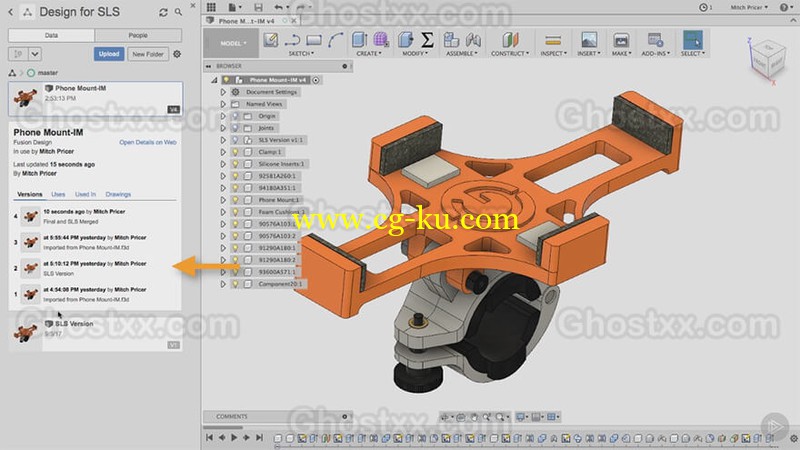Click the Joint assemble icon
This screenshot has width=800, height=450.
473,40
